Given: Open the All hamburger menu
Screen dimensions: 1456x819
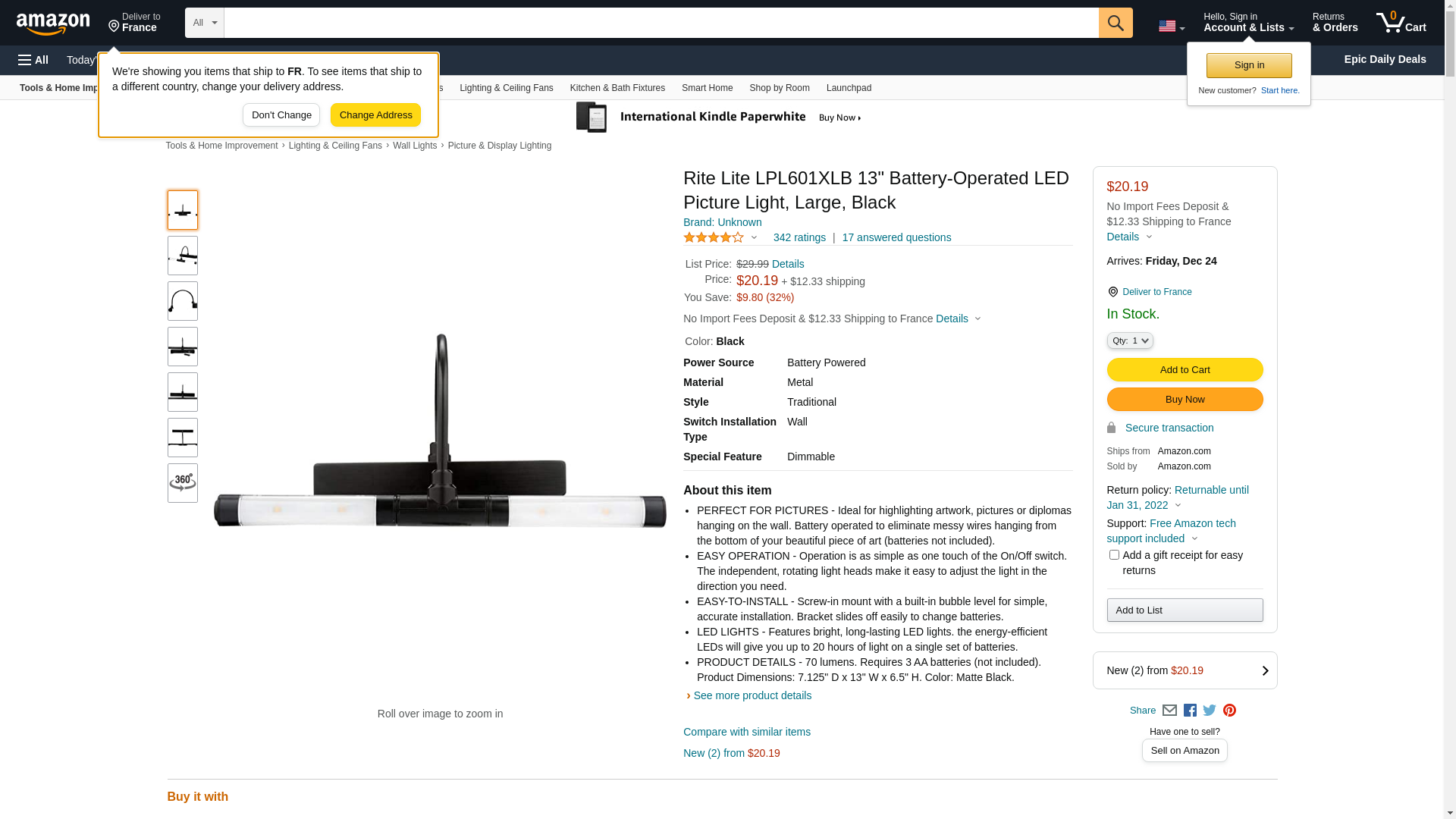Looking at the screenshot, I should [x=33, y=60].
